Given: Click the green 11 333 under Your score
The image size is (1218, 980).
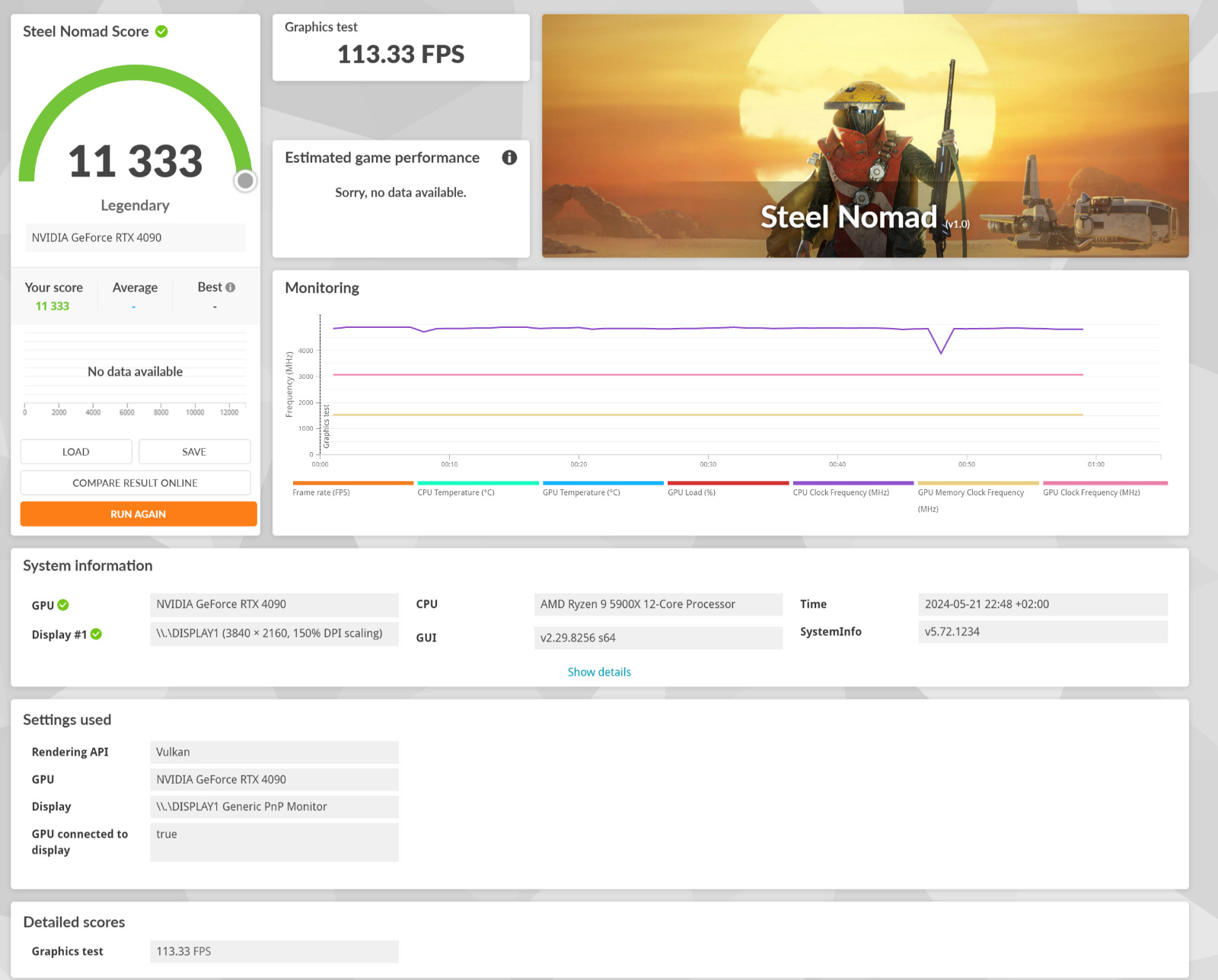Looking at the screenshot, I should [x=53, y=306].
